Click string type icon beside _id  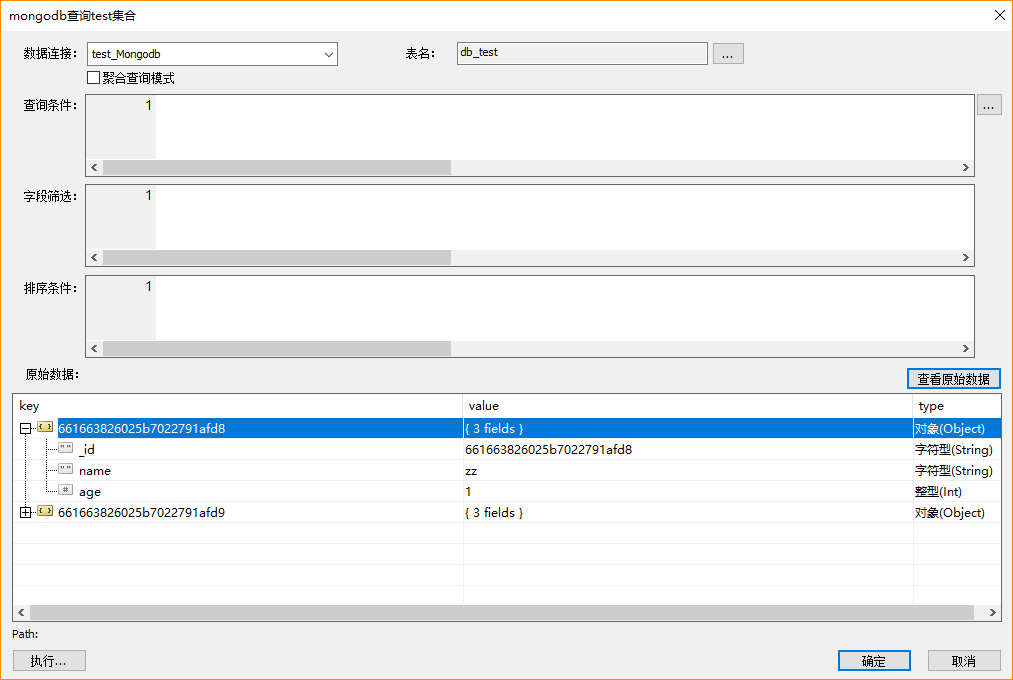[66, 449]
